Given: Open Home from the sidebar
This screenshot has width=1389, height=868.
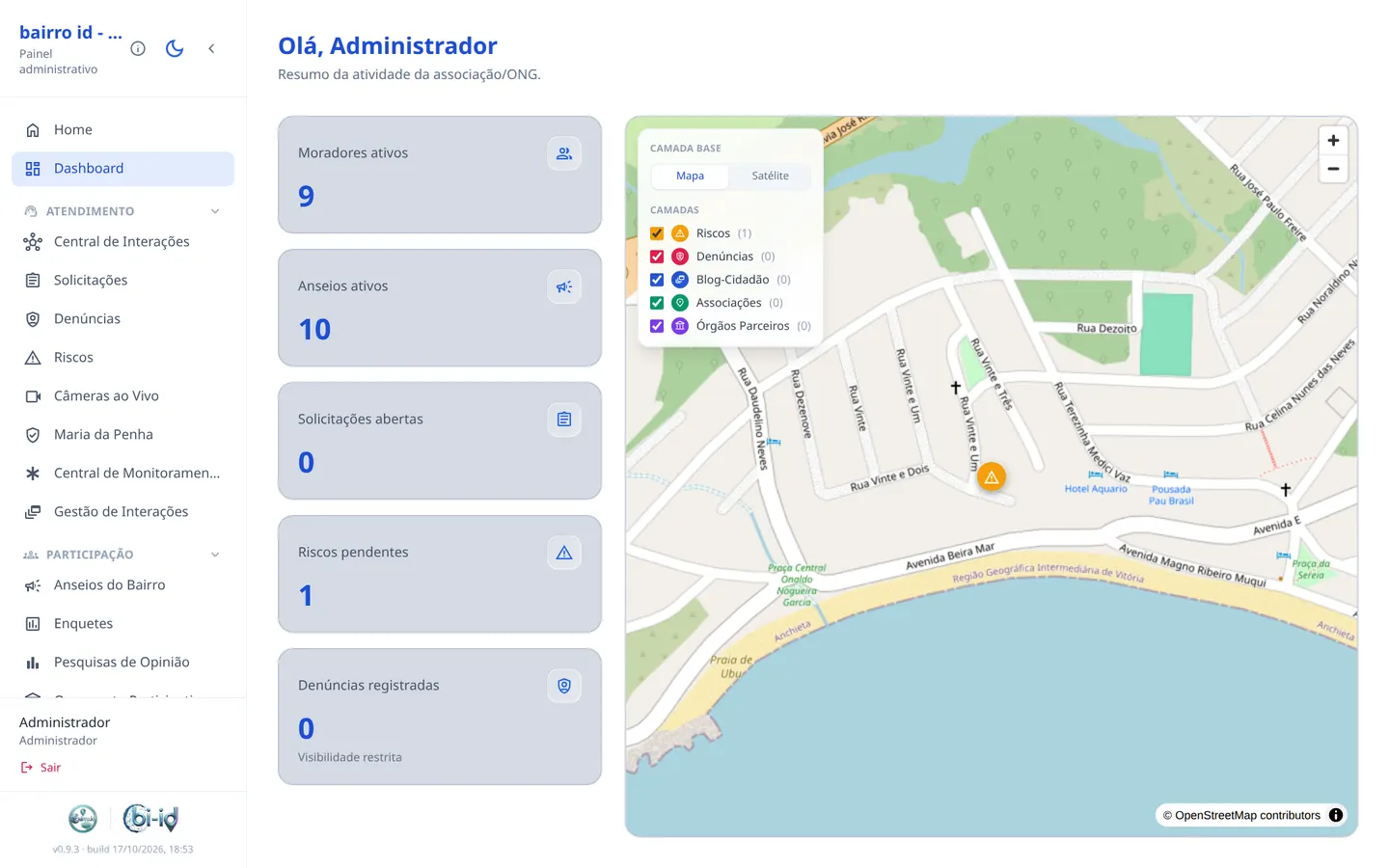Looking at the screenshot, I should [x=123, y=129].
